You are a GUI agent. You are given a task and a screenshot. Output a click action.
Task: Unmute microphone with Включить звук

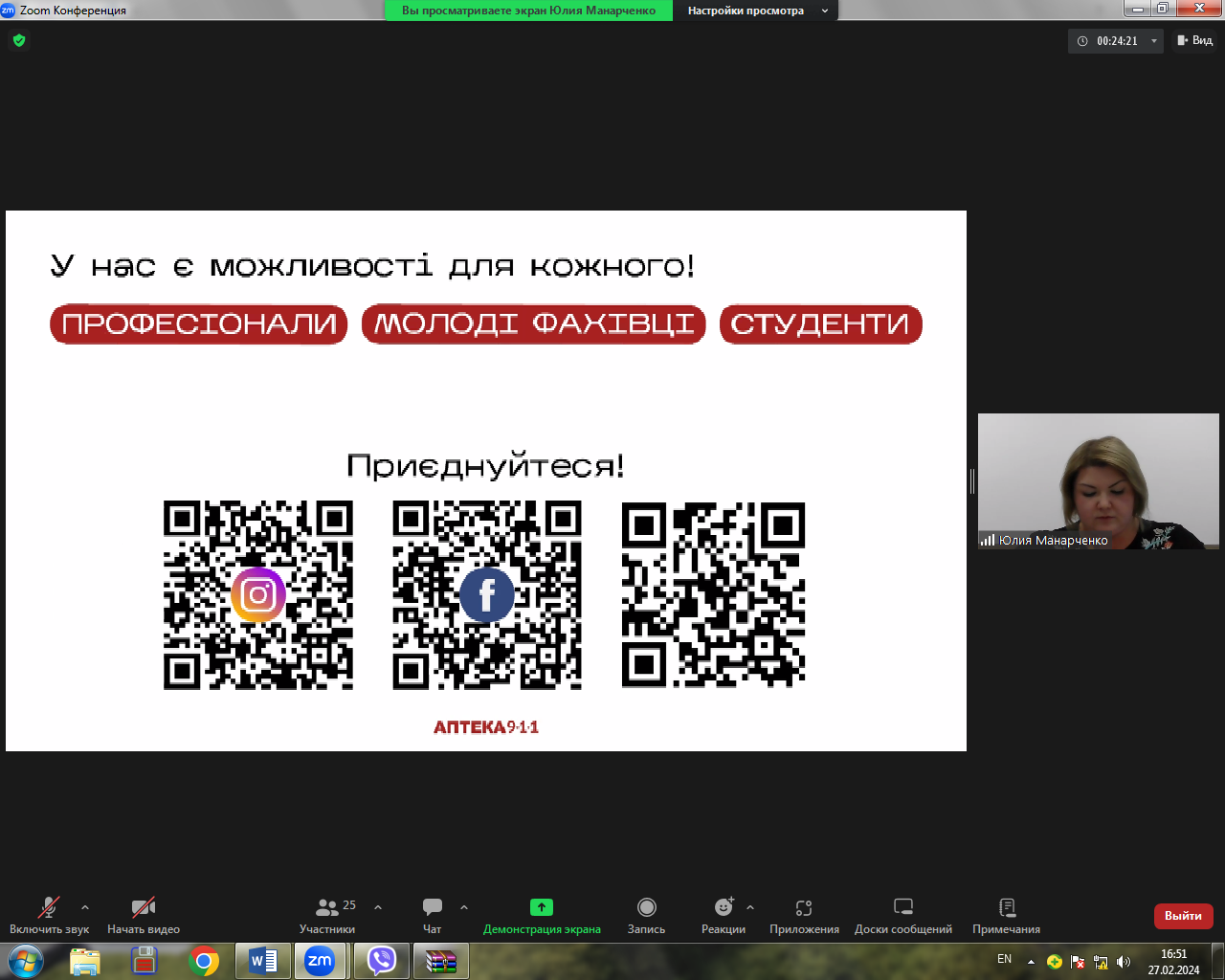tap(49, 915)
